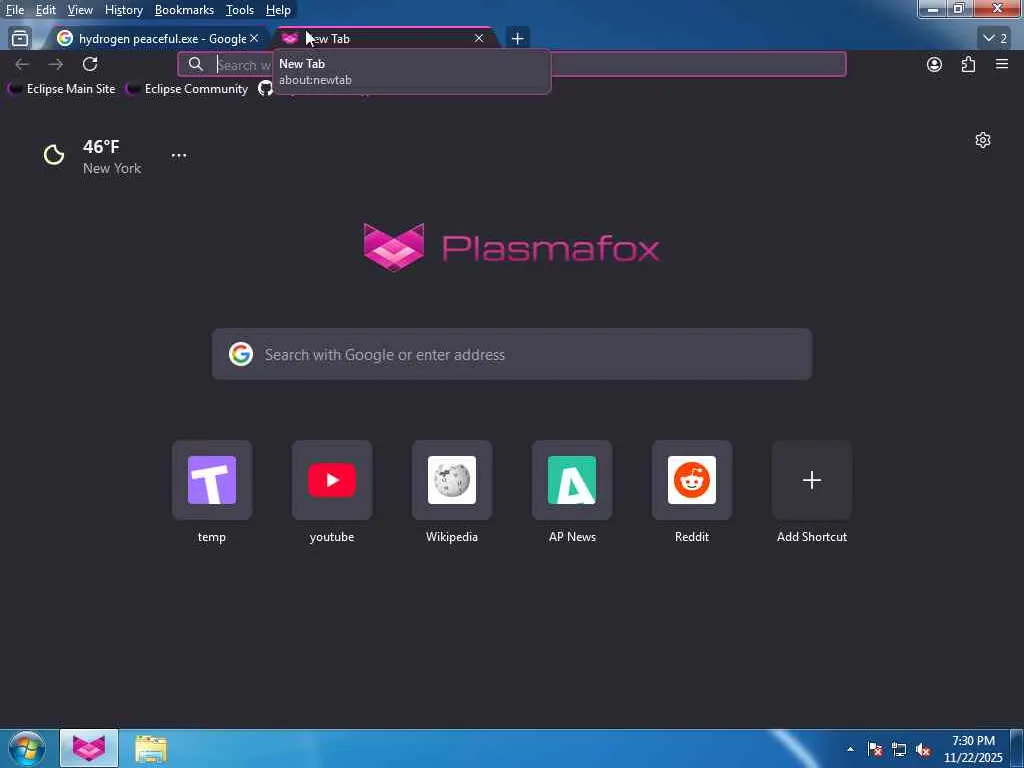The image size is (1024, 768).
Task: Click the URL address bar field
Action: click(511, 64)
